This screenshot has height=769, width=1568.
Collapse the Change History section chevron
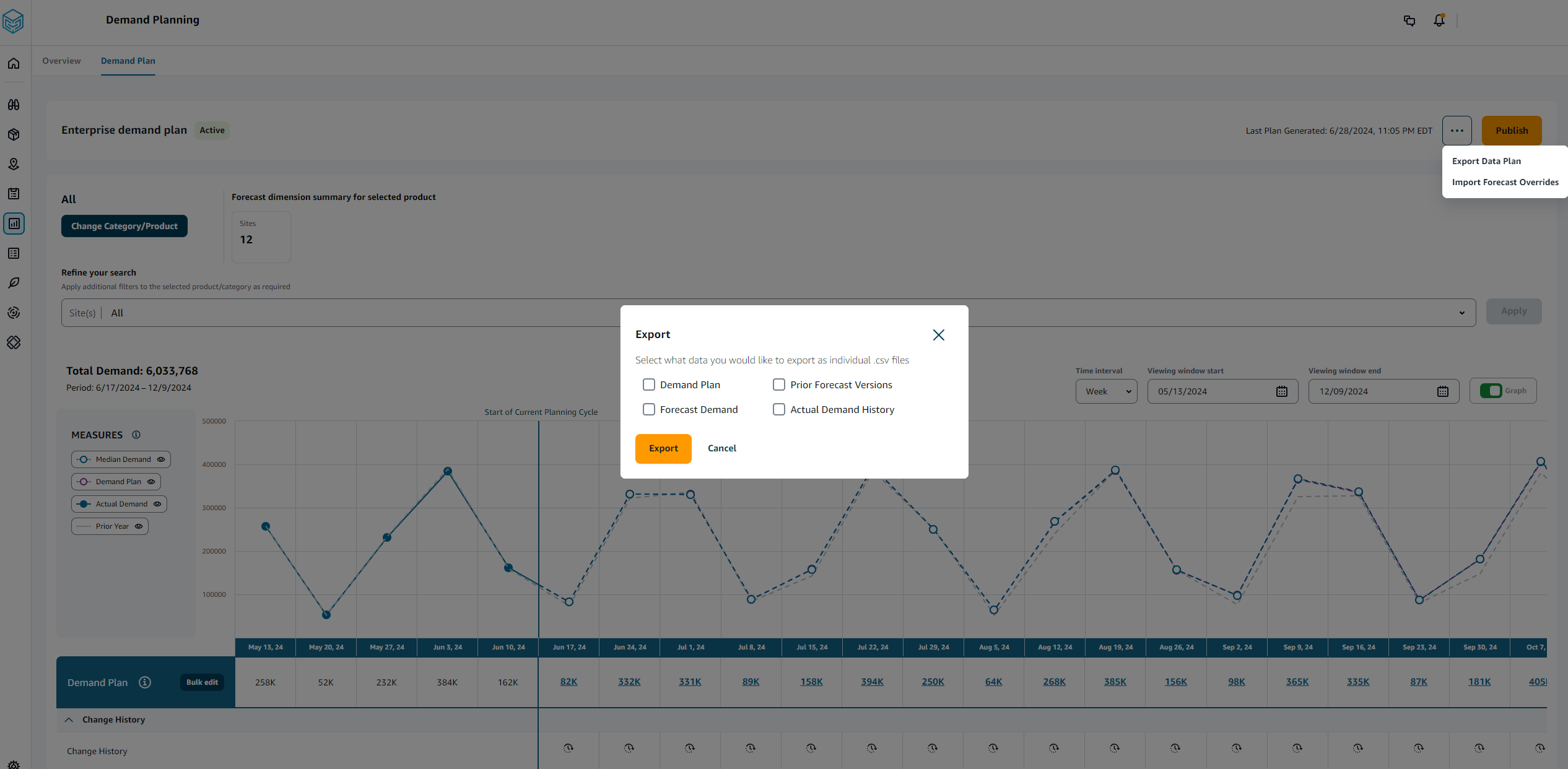tap(69, 719)
